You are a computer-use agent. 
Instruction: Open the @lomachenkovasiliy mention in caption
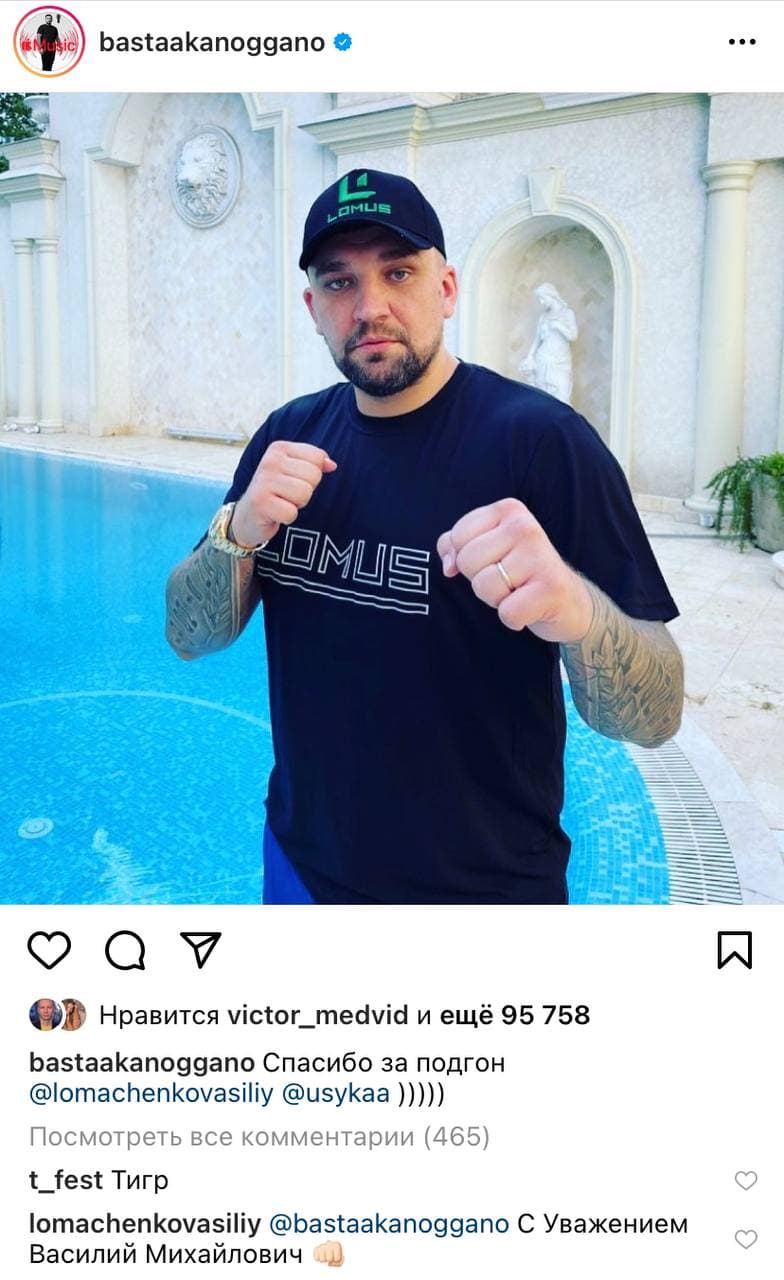(x=152, y=1095)
